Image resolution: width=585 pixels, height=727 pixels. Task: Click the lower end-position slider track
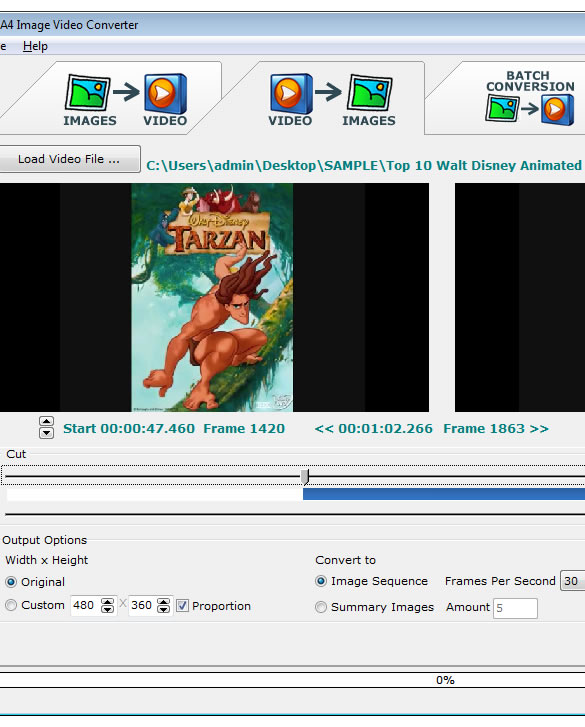tap(295, 514)
